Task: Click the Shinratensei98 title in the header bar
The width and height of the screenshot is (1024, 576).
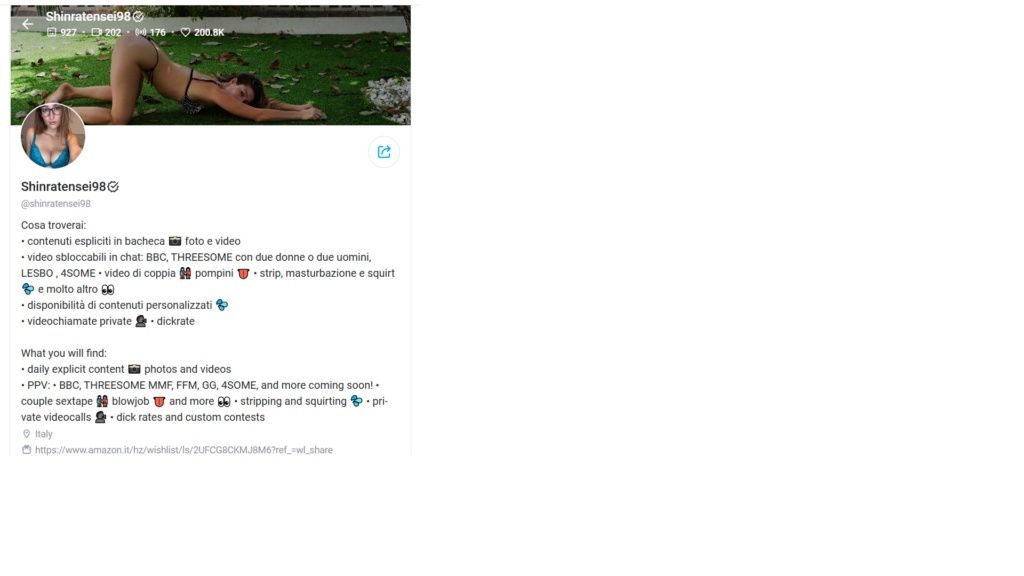Action: (88, 16)
